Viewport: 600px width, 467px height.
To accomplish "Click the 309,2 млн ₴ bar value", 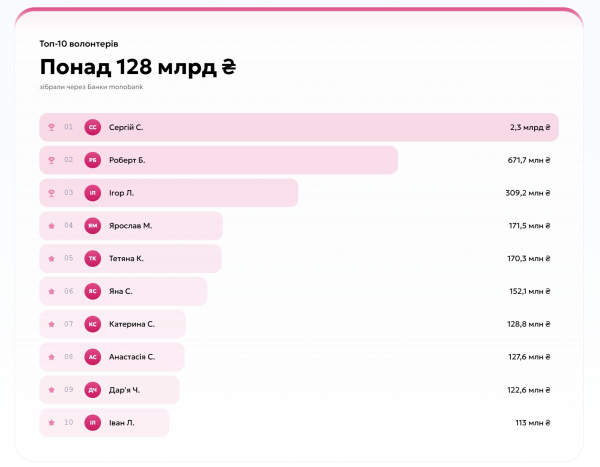I will pyautogui.click(x=528, y=193).
